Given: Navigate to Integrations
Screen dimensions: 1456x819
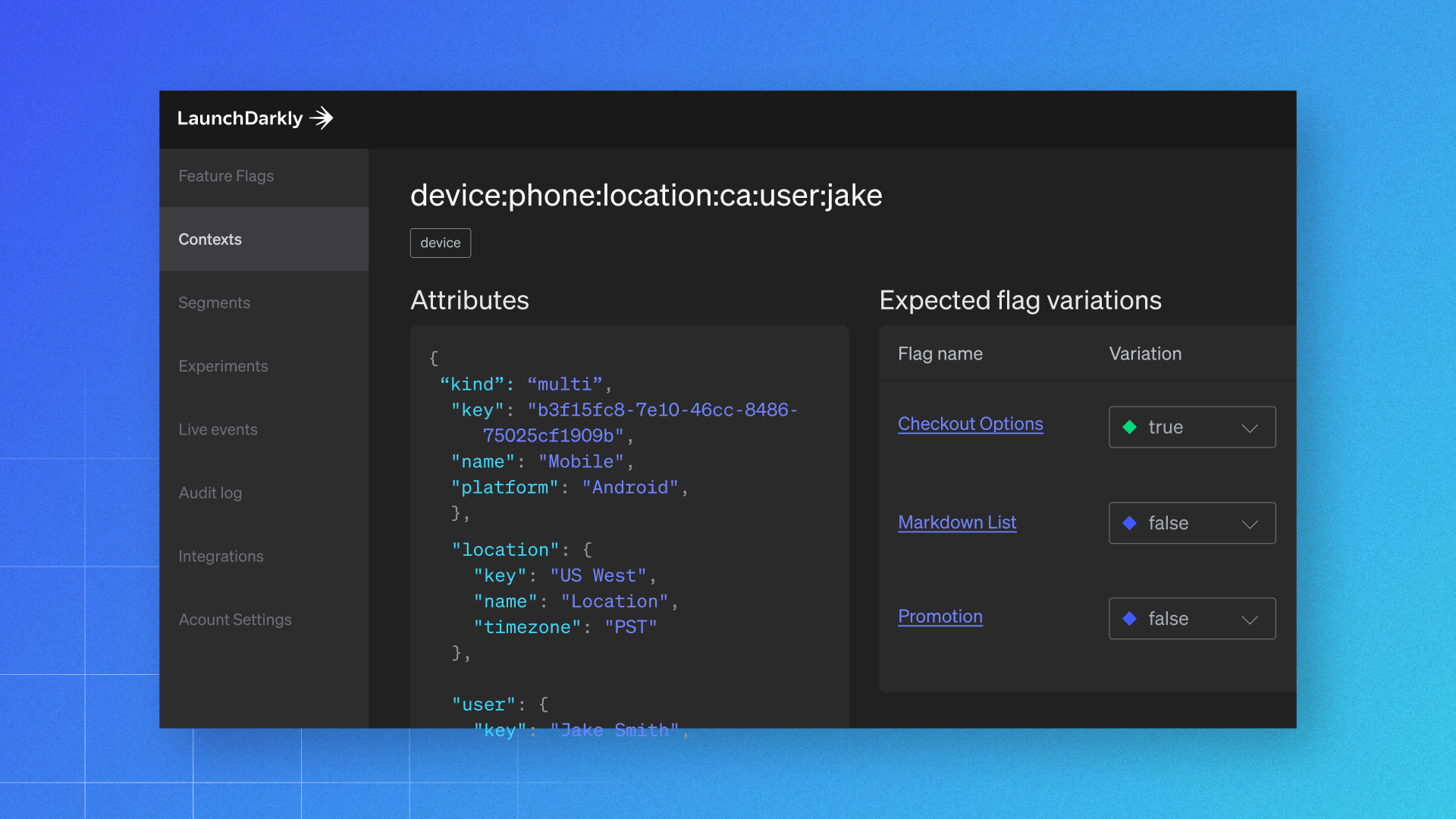Looking at the screenshot, I should pos(221,557).
